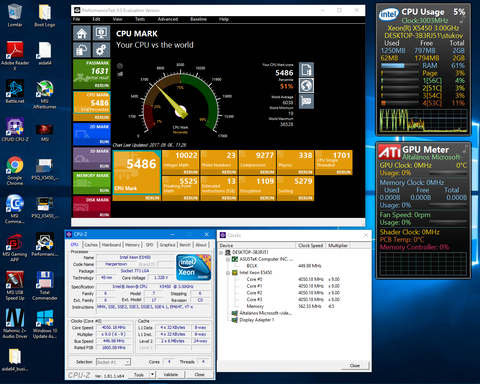
Task: Click the speech bubble chart icon
Action: tap(306, 101)
